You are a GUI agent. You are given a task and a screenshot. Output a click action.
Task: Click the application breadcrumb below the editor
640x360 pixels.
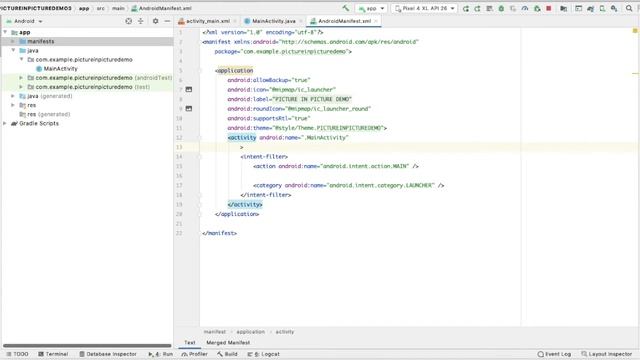[x=251, y=332]
